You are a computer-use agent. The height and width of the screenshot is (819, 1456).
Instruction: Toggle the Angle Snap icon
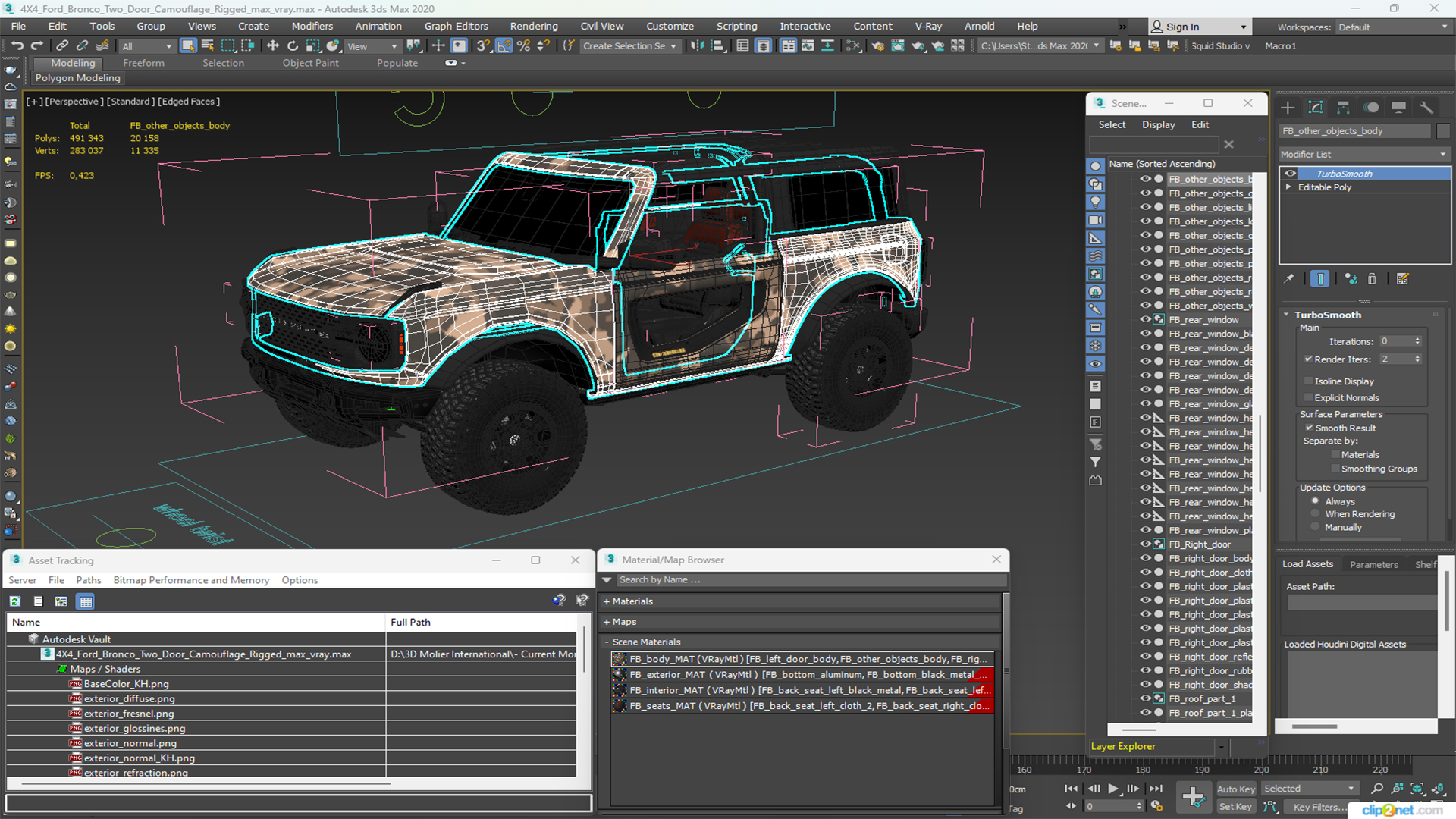504,46
